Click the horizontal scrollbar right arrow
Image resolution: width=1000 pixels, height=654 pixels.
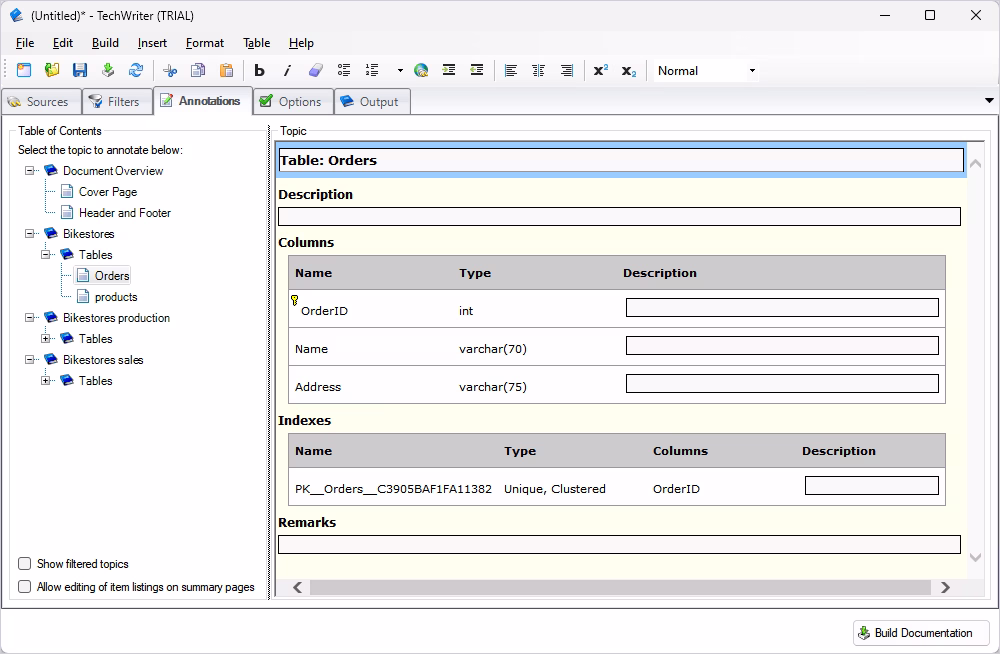pos(945,587)
